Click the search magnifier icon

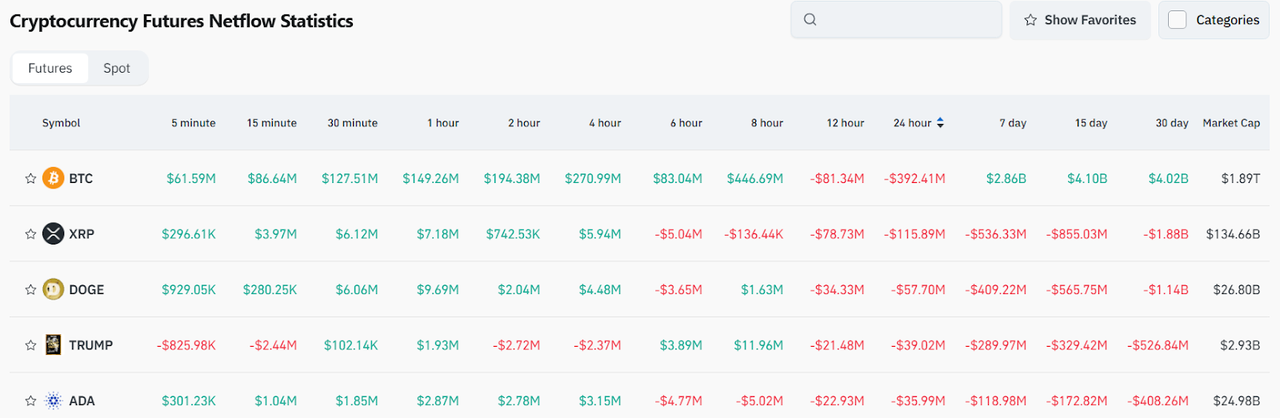point(811,20)
